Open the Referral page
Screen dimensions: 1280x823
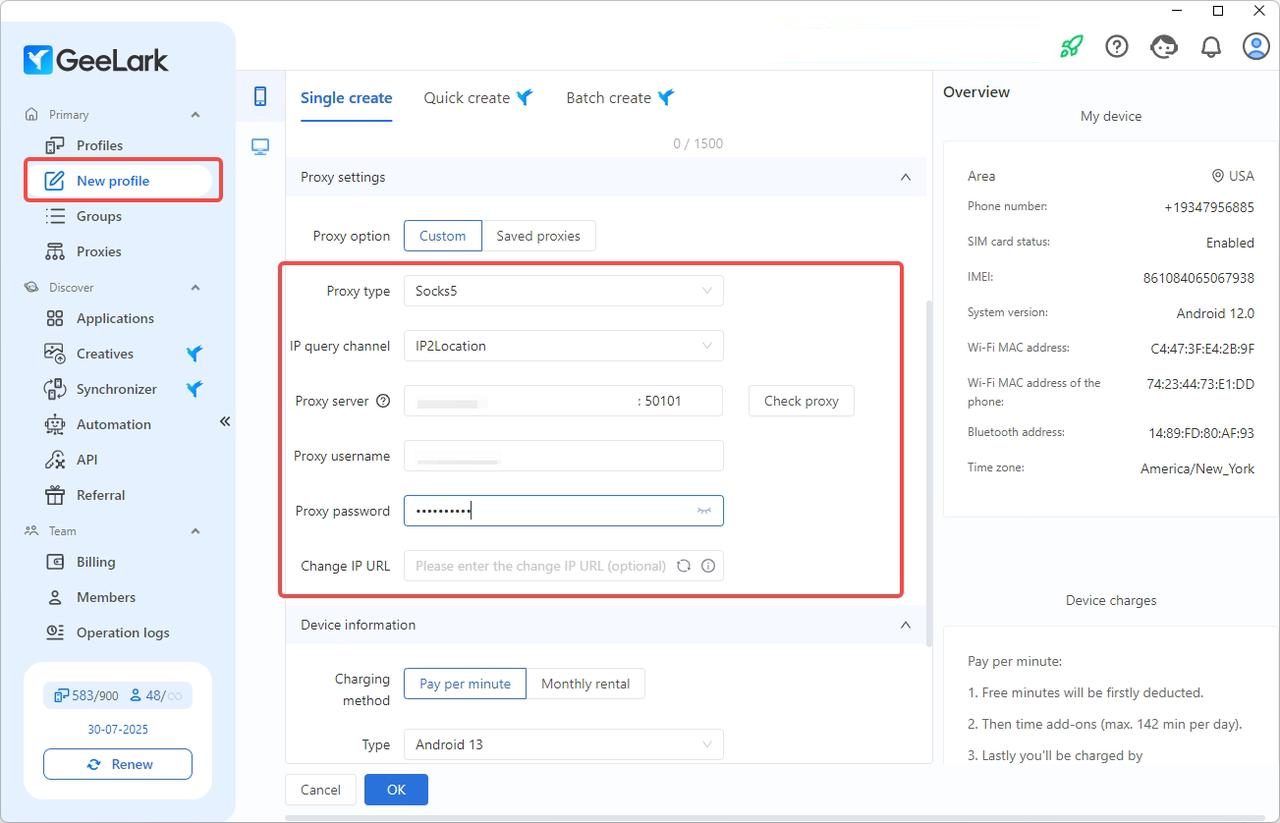pyautogui.click(x=100, y=495)
